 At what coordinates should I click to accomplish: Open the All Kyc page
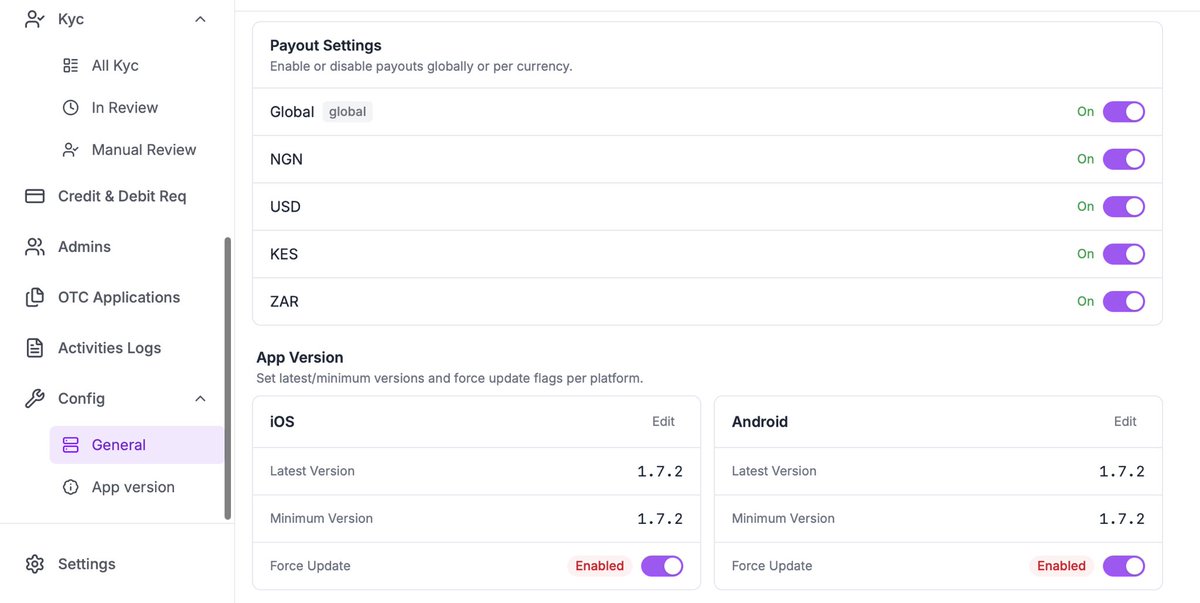click(x=115, y=65)
